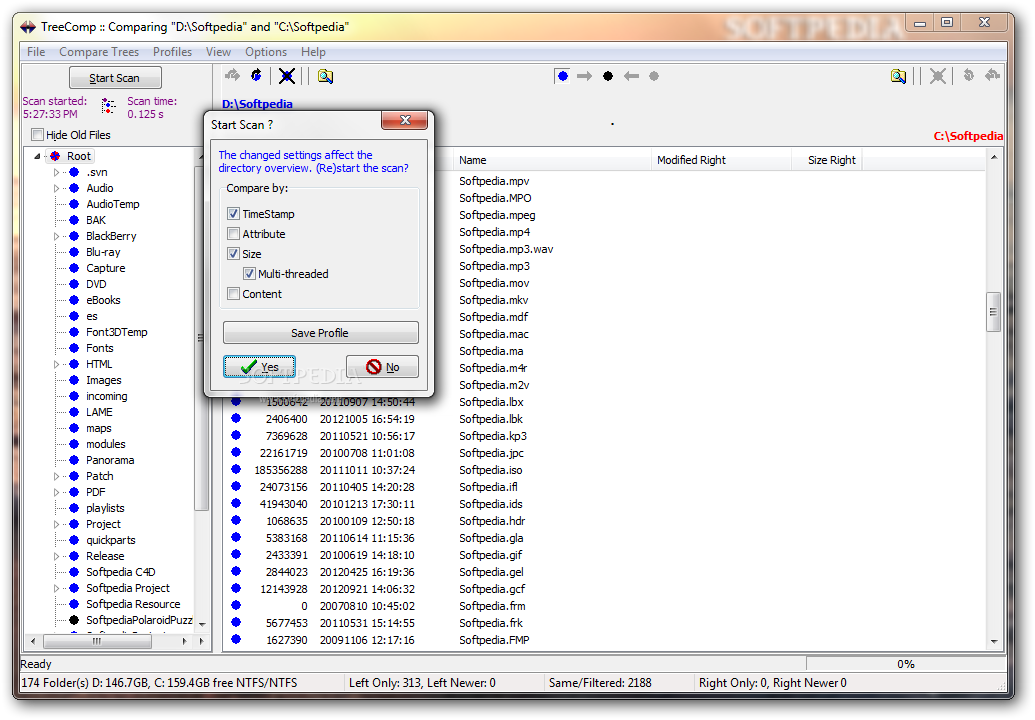Open the File menu
The image size is (1035, 720).
click(36, 51)
